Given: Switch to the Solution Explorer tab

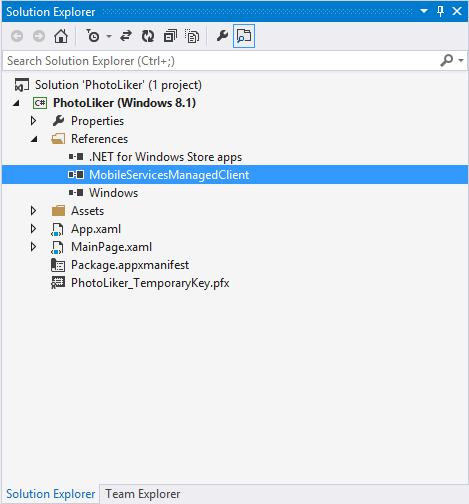Looking at the screenshot, I should 51,494.
